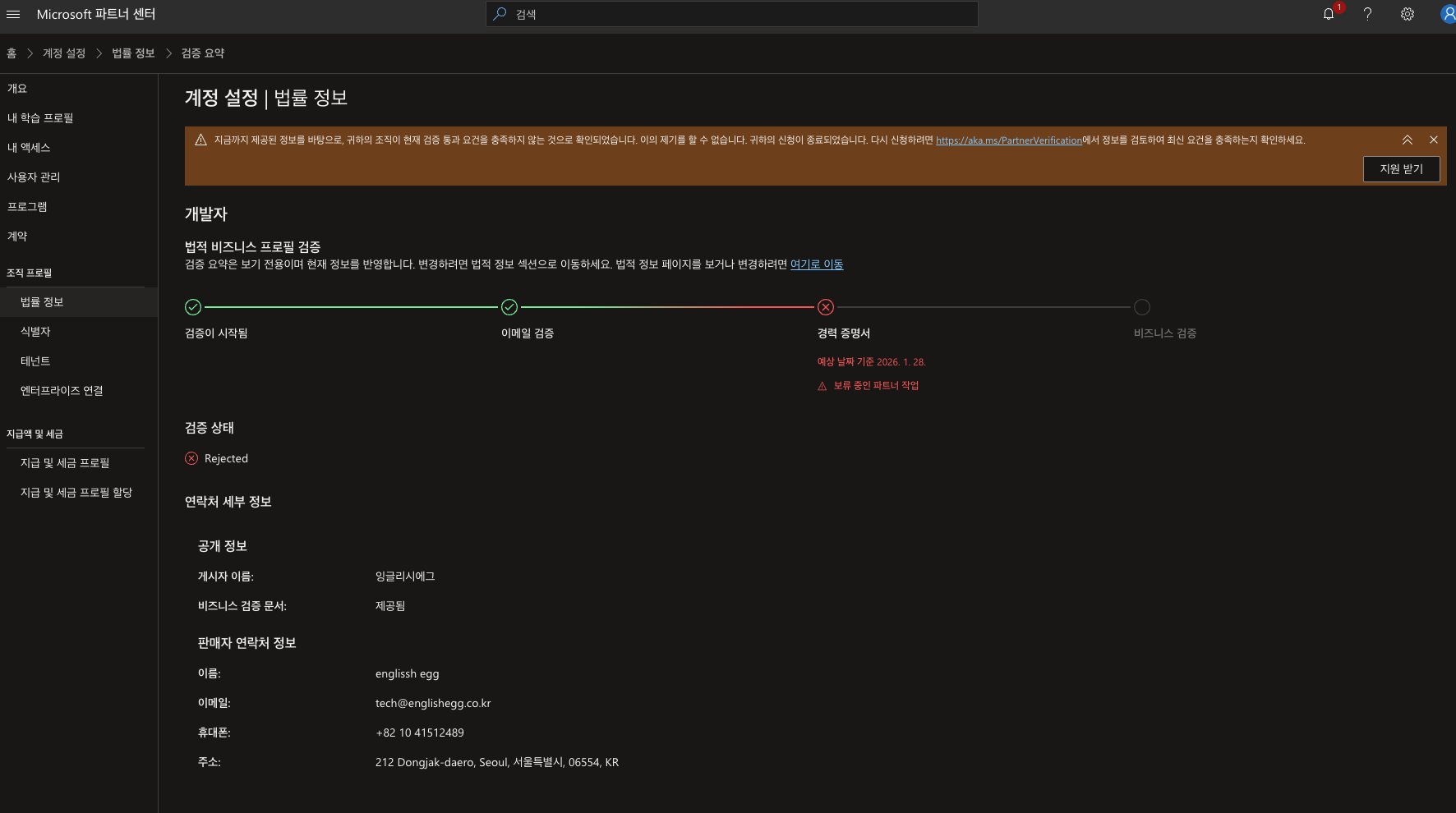Open the user account avatar
The width and height of the screenshot is (1456, 813).
tap(1449, 14)
